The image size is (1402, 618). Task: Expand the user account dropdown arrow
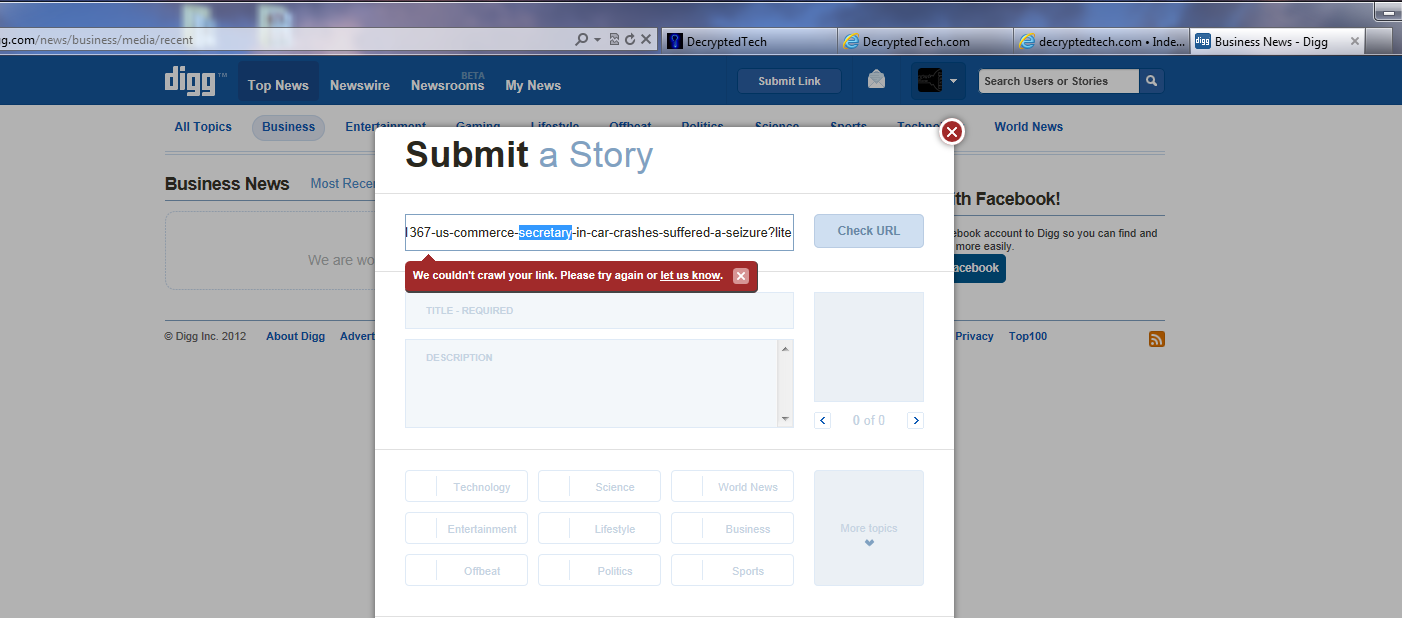pos(954,81)
